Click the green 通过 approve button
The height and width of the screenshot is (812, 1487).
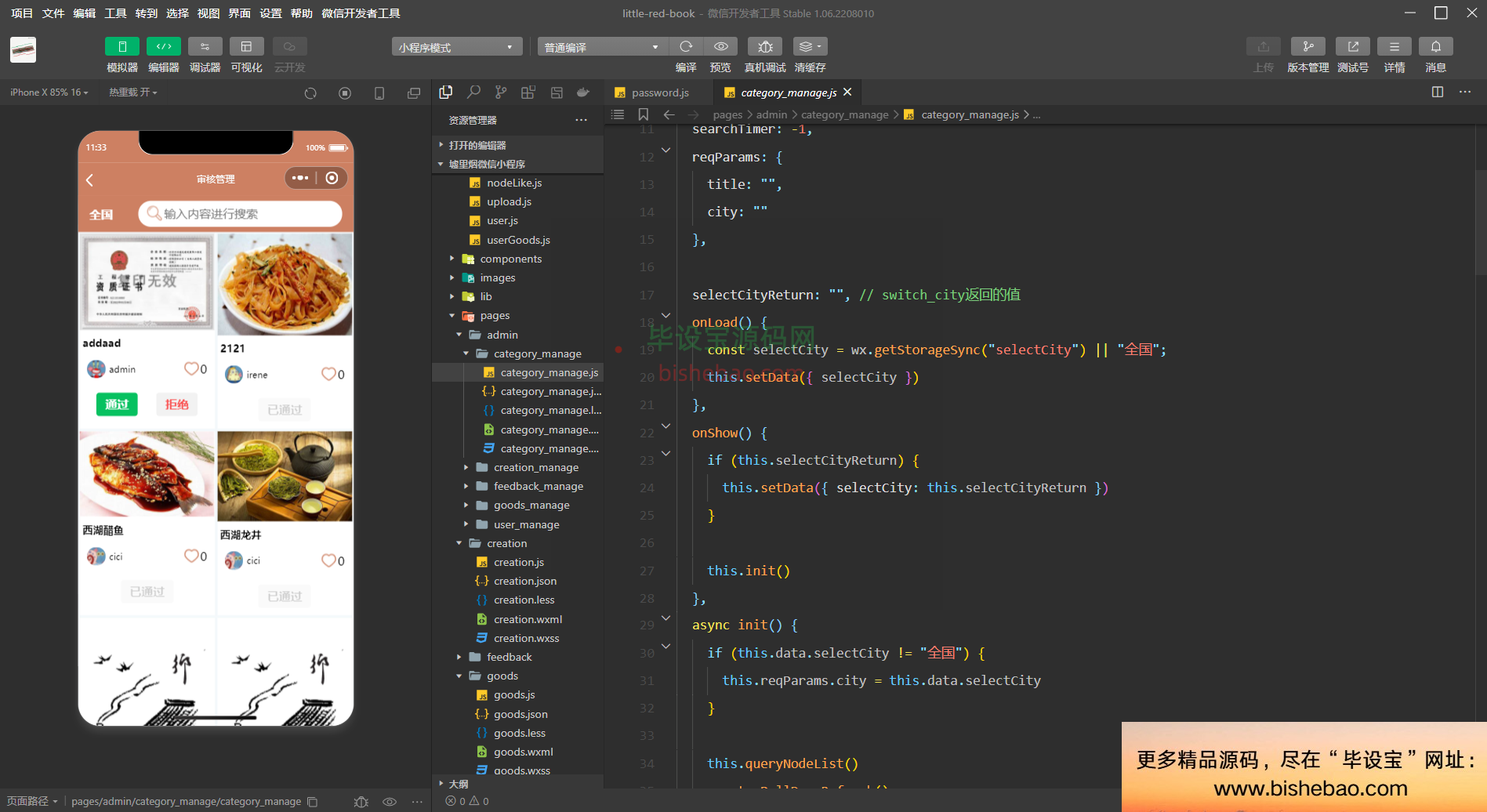coord(117,404)
